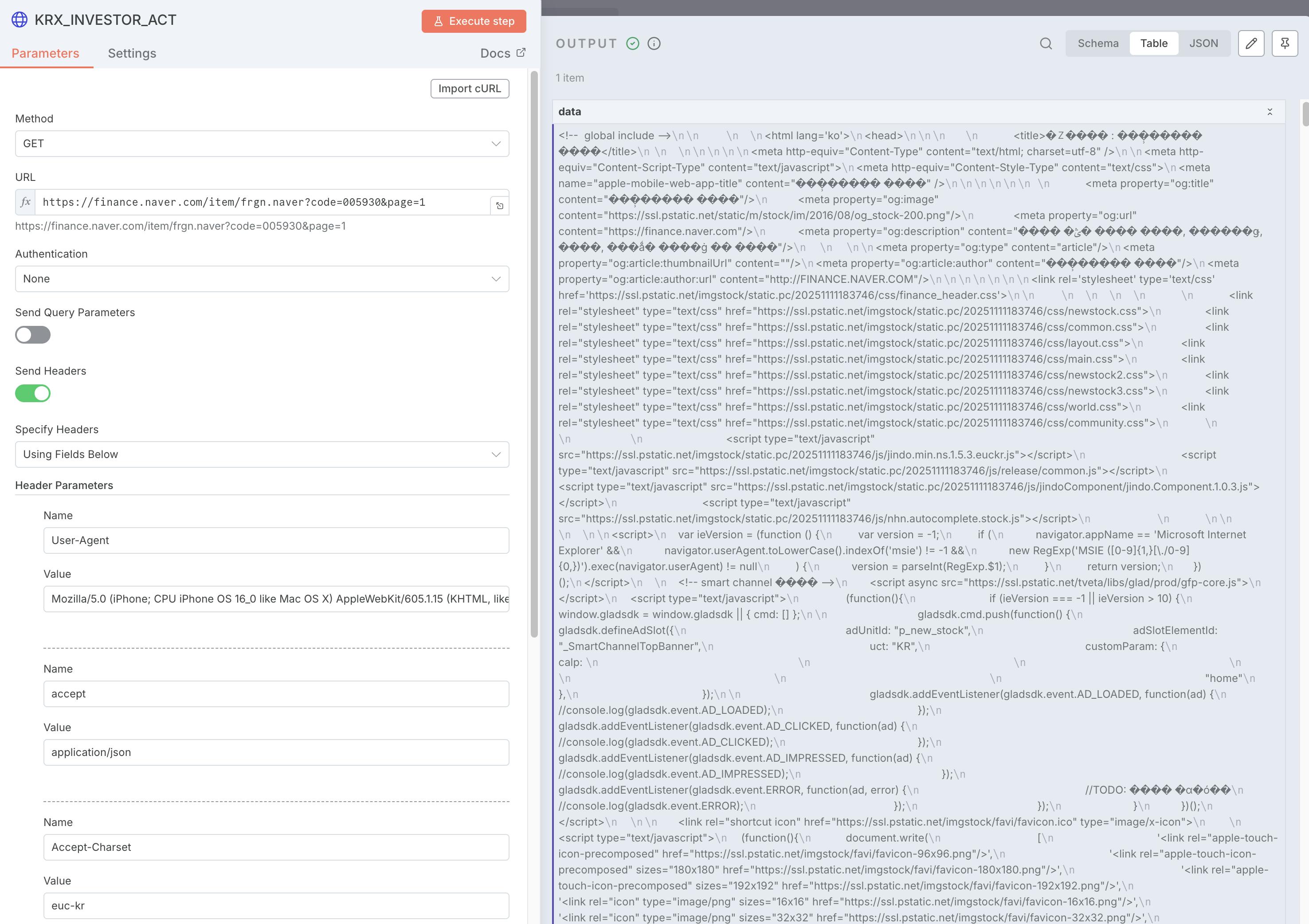Image resolution: width=1309 pixels, height=924 pixels.
Task: Open the Method dropdown showing GET
Action: point(262,144)
